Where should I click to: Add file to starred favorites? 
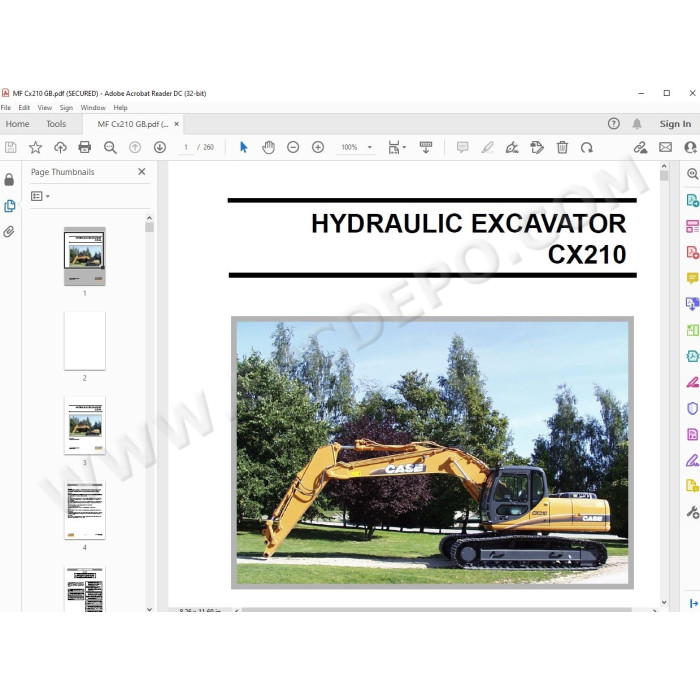35,147
